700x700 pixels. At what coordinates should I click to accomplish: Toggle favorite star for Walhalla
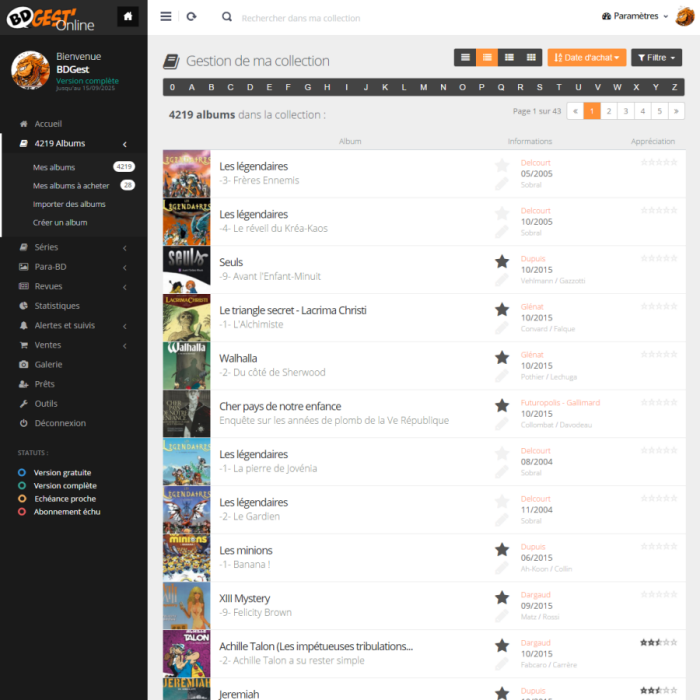pyautogui.click(x=502, y=357)
